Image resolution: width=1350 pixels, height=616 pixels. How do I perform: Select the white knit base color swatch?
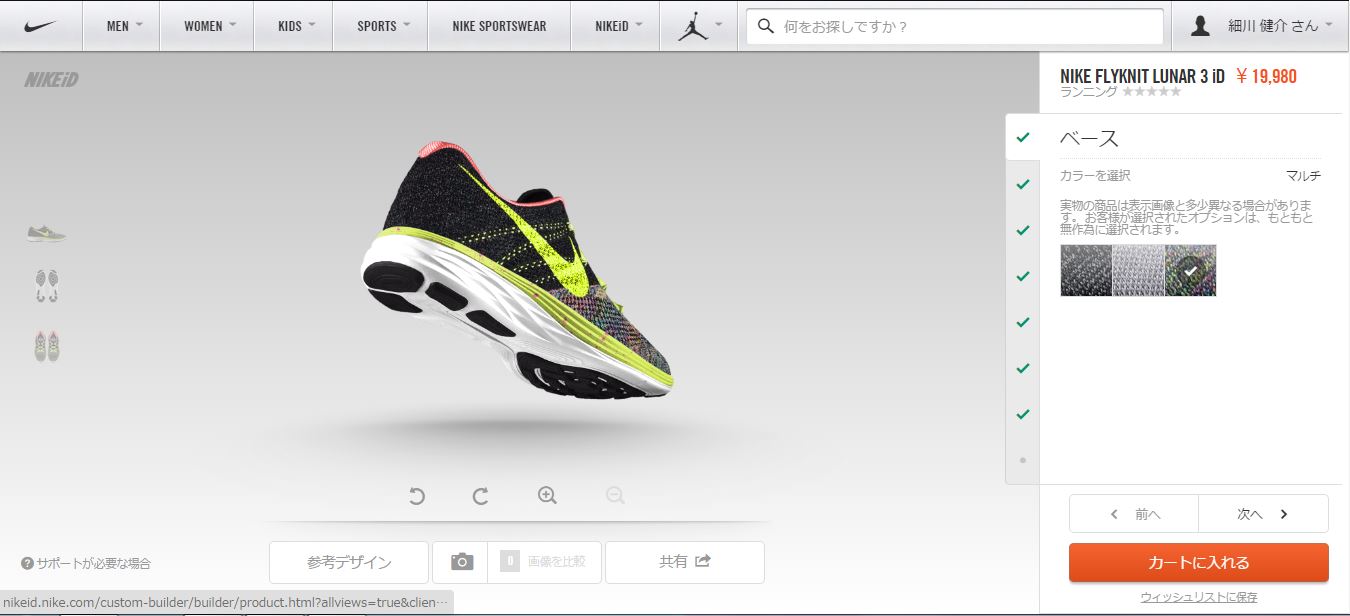(1138, 270)
